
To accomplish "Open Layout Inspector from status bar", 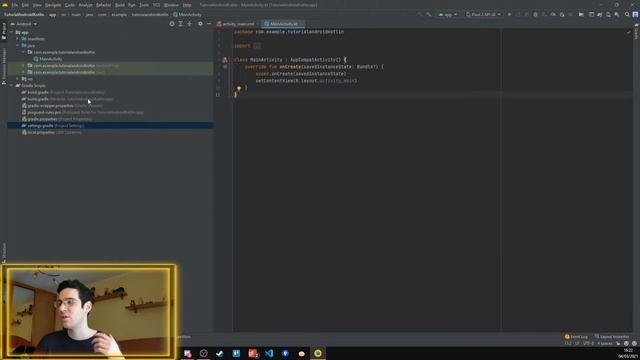I will click(x=611, y=337).
